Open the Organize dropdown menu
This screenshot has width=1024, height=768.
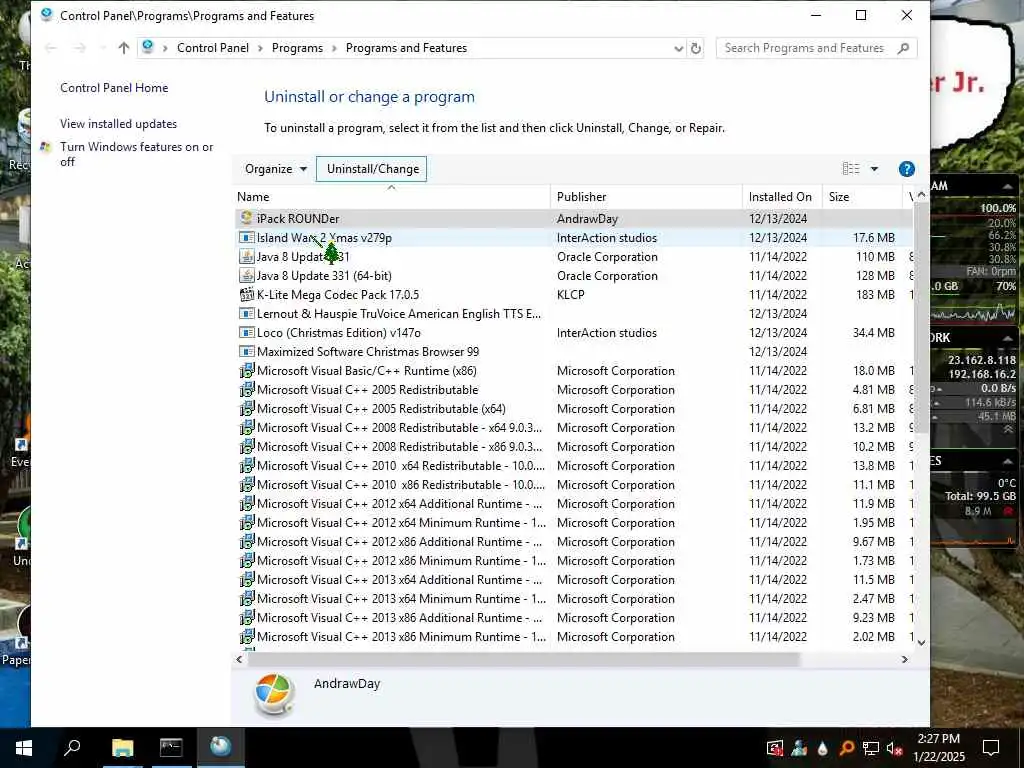[x=276, y=169]
